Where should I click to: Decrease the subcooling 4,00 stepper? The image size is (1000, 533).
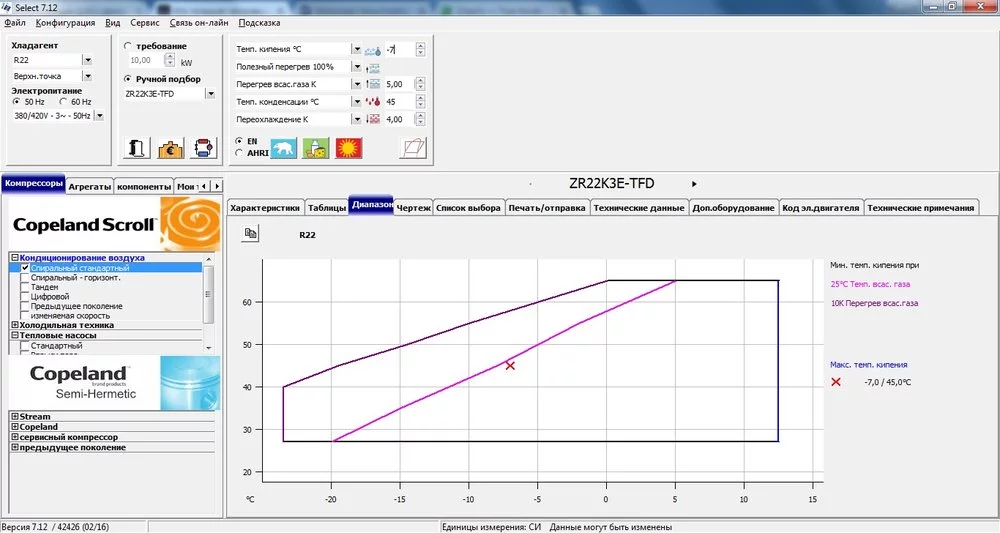[x=420, y=122]
